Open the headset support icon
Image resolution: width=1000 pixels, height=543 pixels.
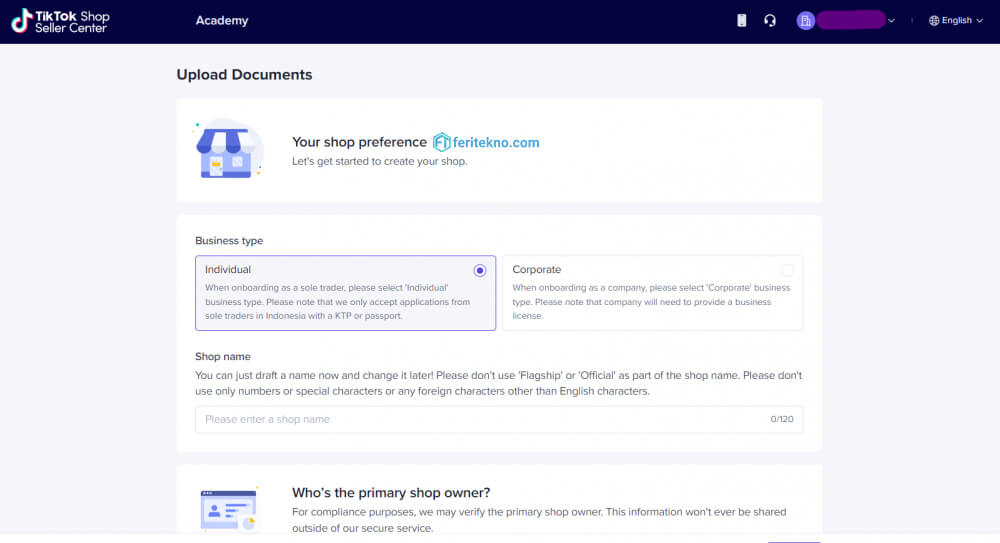[x=770, y=20]
